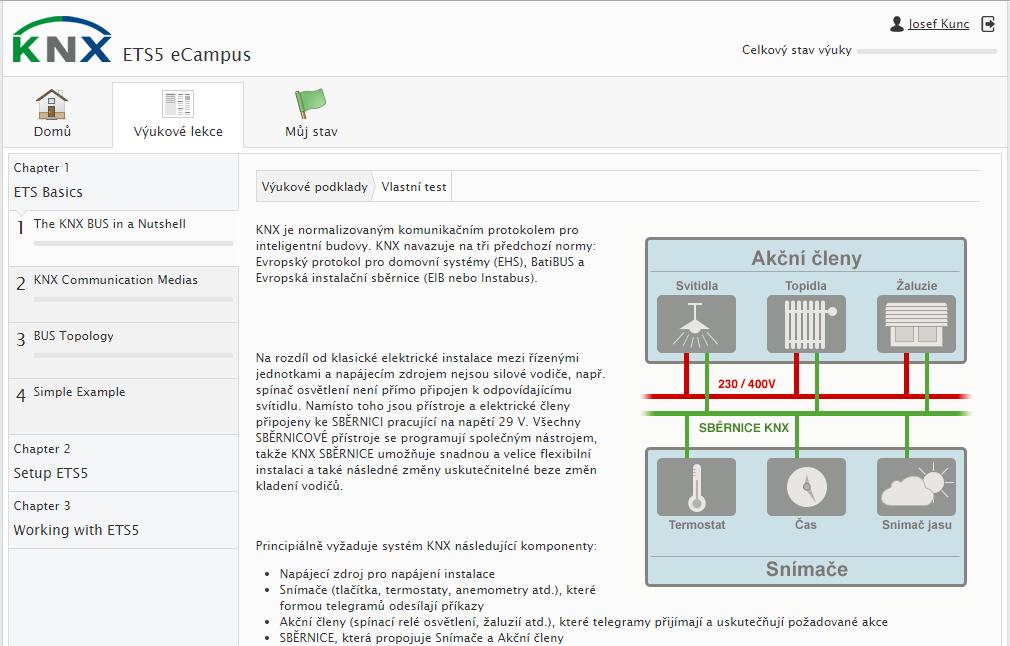This screenshot has height=646, width=1010.
Task: Click the KNX logo
Action: [62, 40]
